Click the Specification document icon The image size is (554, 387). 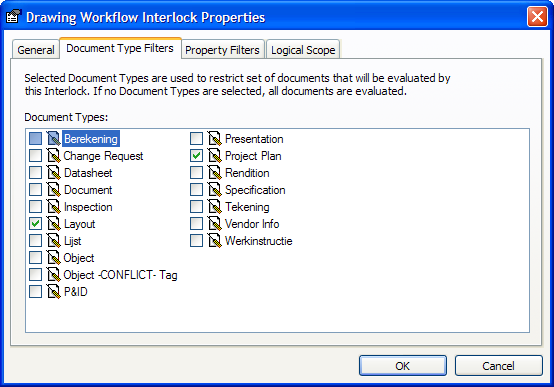(214, 189)
